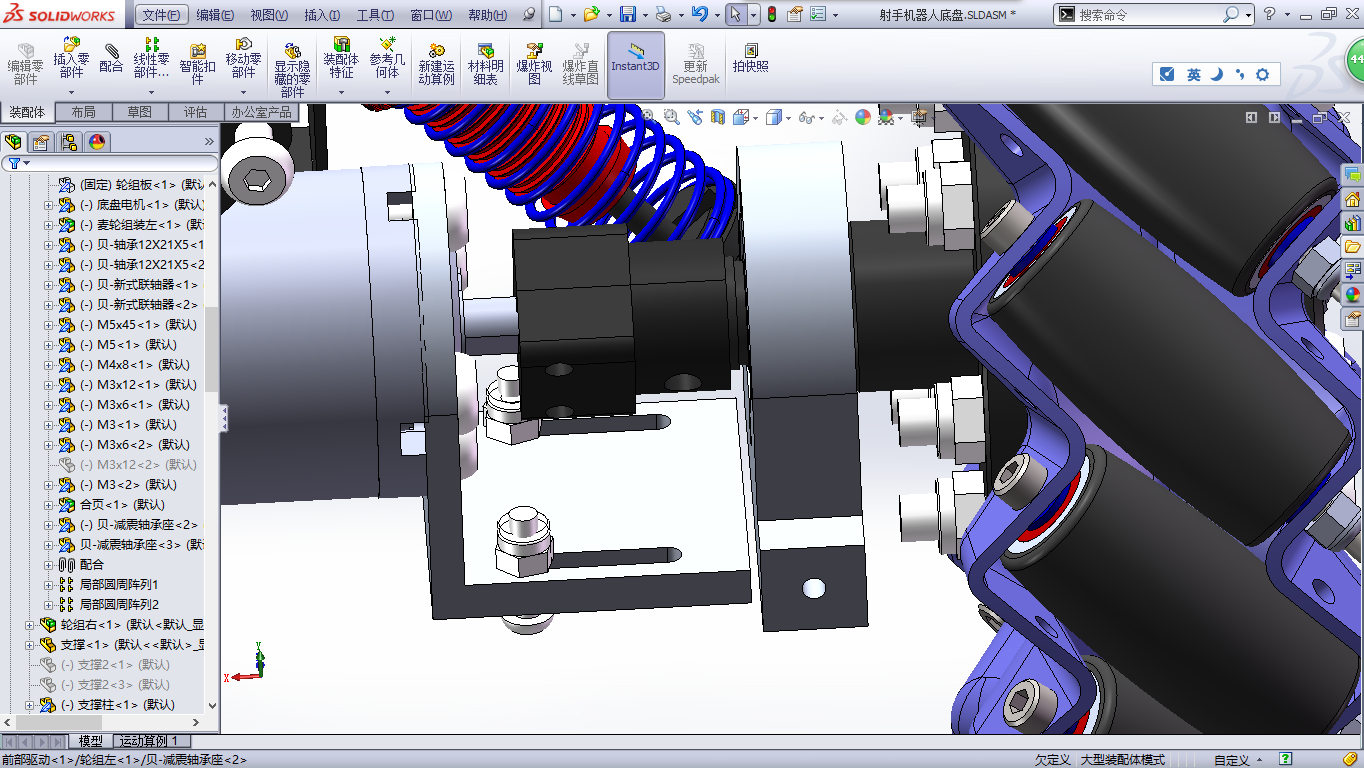Switch to the 布局 tab
The height and width of the screenshot is (768, 1364).
(x=84, y=112)
